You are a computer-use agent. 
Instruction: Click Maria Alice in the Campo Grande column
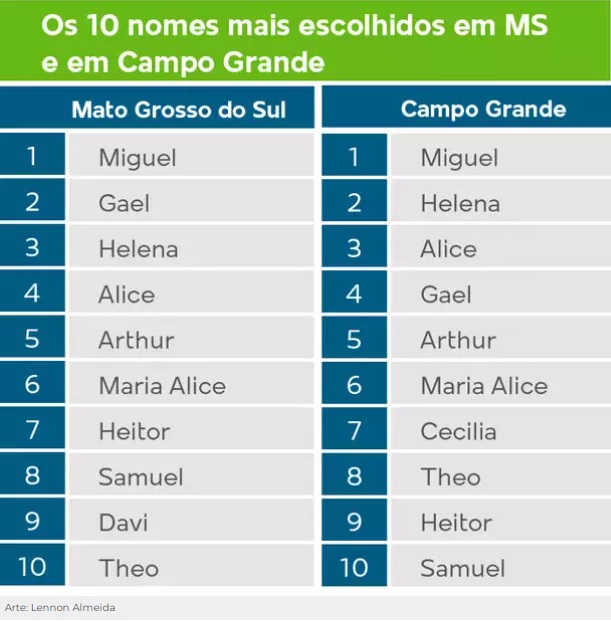click(484, 386)
